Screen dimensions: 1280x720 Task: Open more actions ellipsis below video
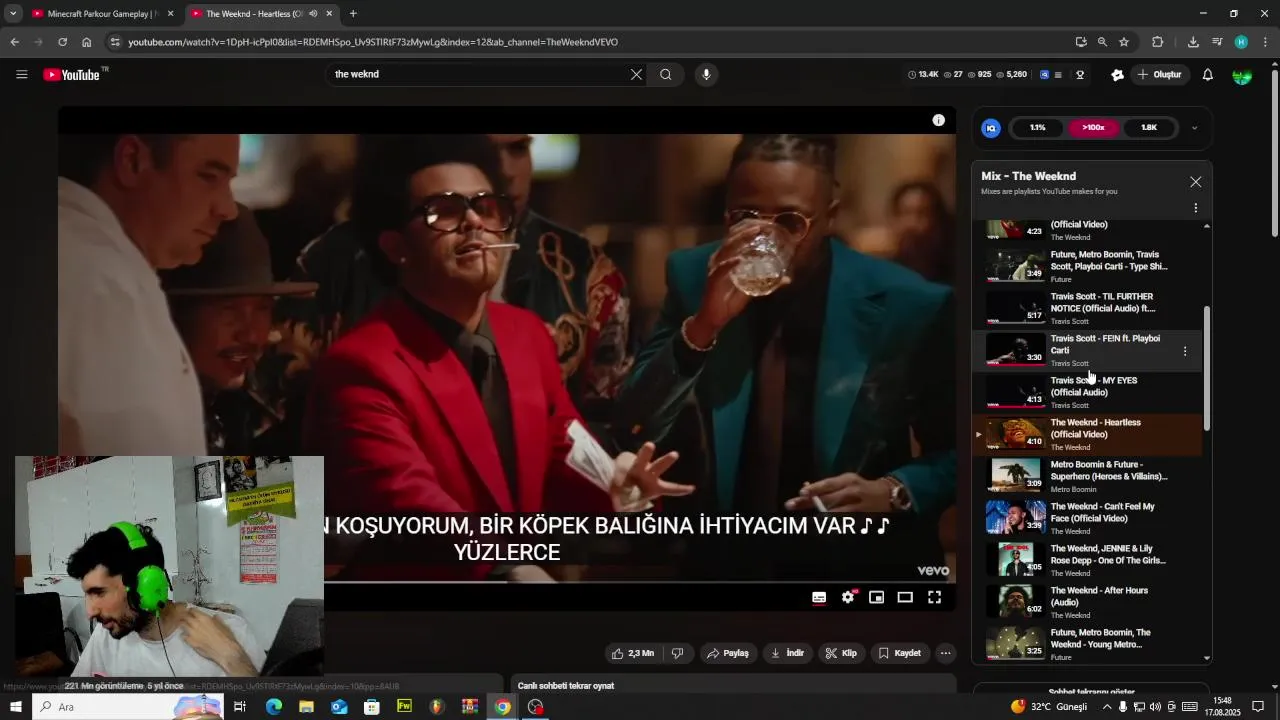point(945,653)
